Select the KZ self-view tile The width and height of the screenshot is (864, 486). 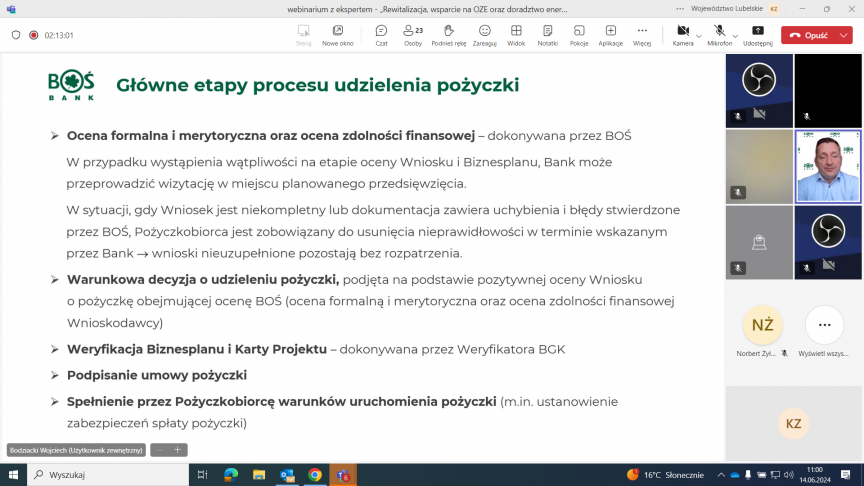point(793,423)
